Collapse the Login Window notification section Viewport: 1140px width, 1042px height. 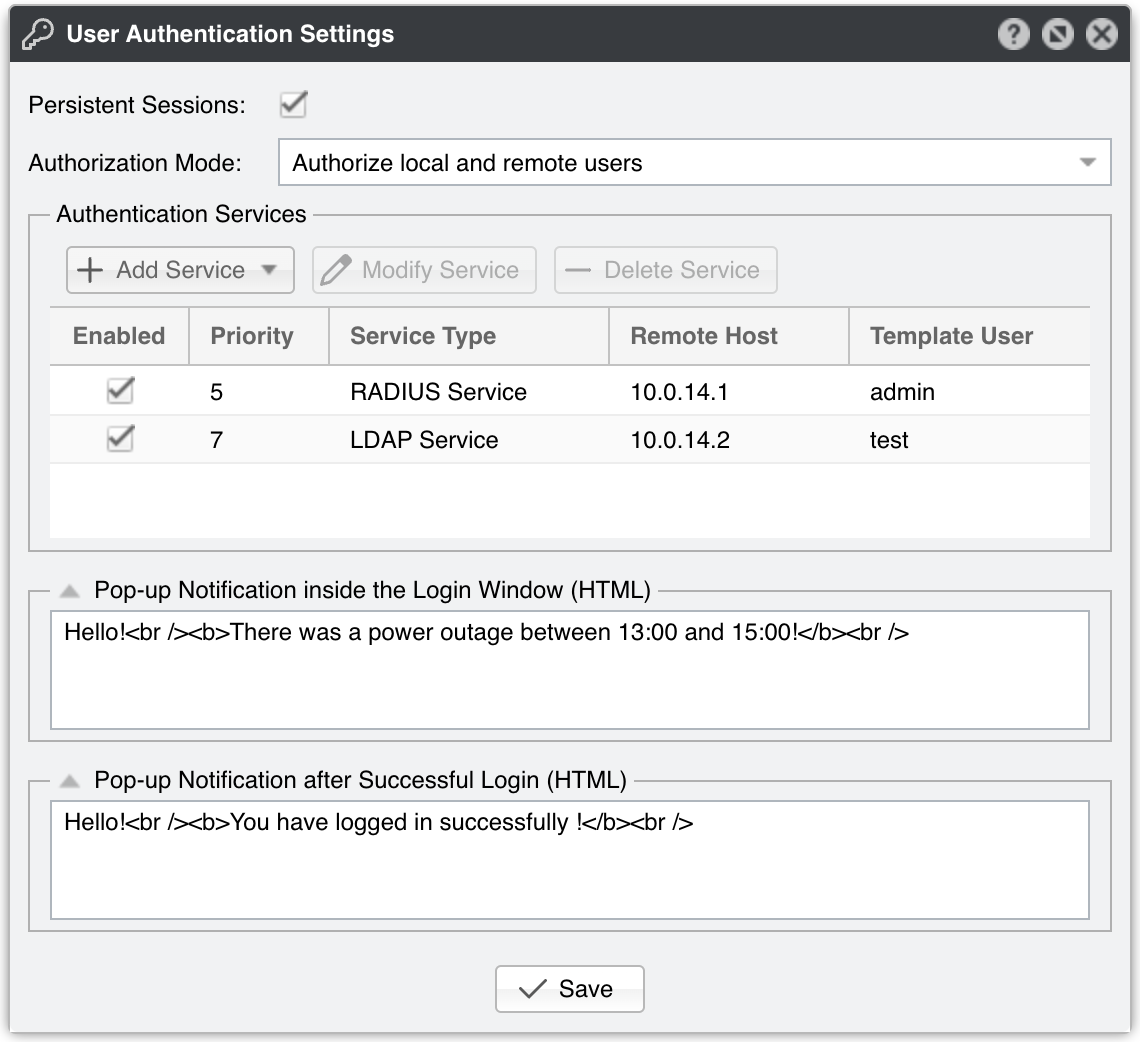tap(69, 591)
